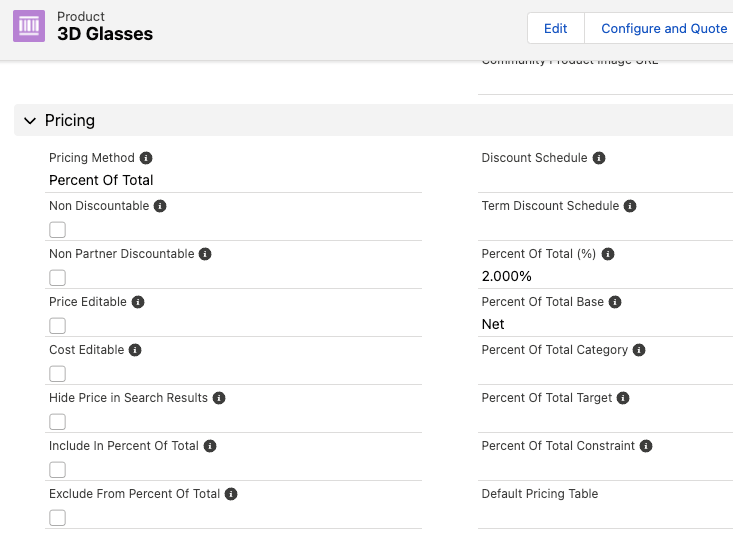This screenshot has height=535, width=733.
Task: Click the 2.000% Percent Of Total value
Action: click(507, 276)
